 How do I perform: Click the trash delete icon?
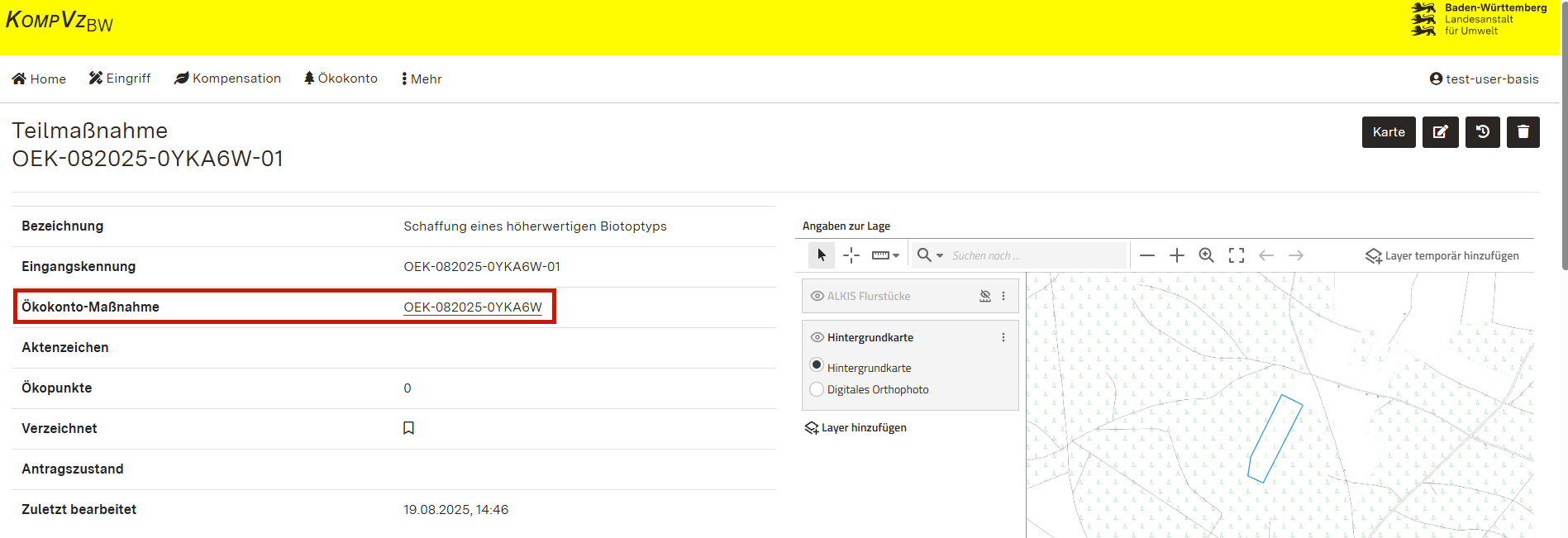pyautogui.click(x=1523, y=132)
